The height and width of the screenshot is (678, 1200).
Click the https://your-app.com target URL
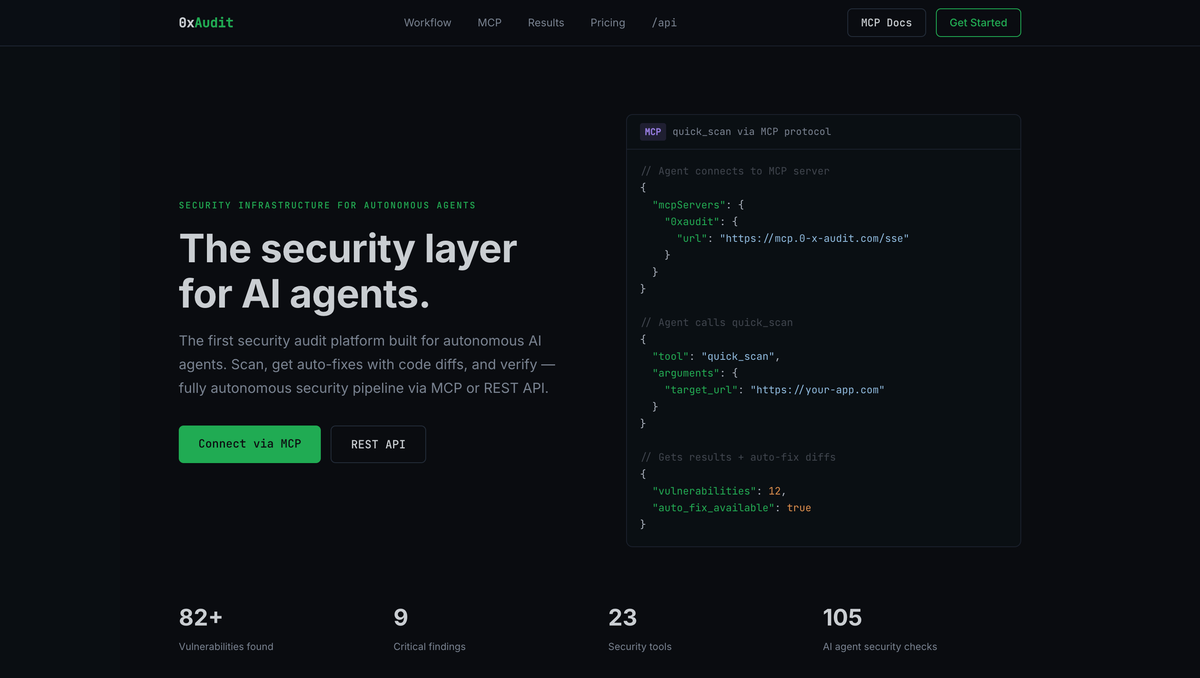tap(816, 389)
